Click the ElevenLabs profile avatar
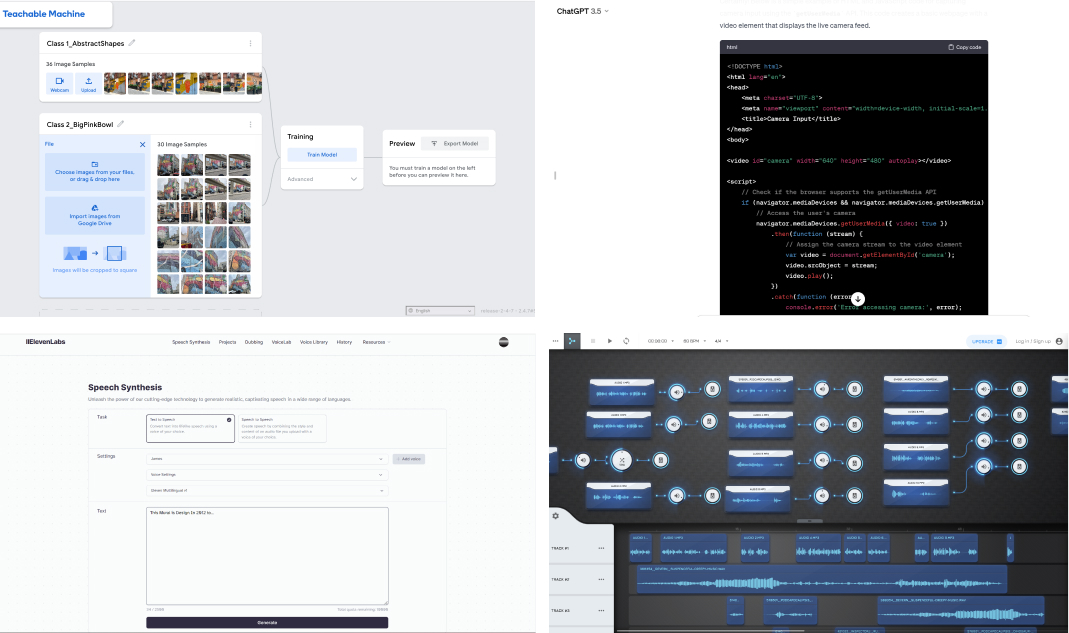Screen dimensions: 1069x633 pyautogui.click(x=504, y=342)
